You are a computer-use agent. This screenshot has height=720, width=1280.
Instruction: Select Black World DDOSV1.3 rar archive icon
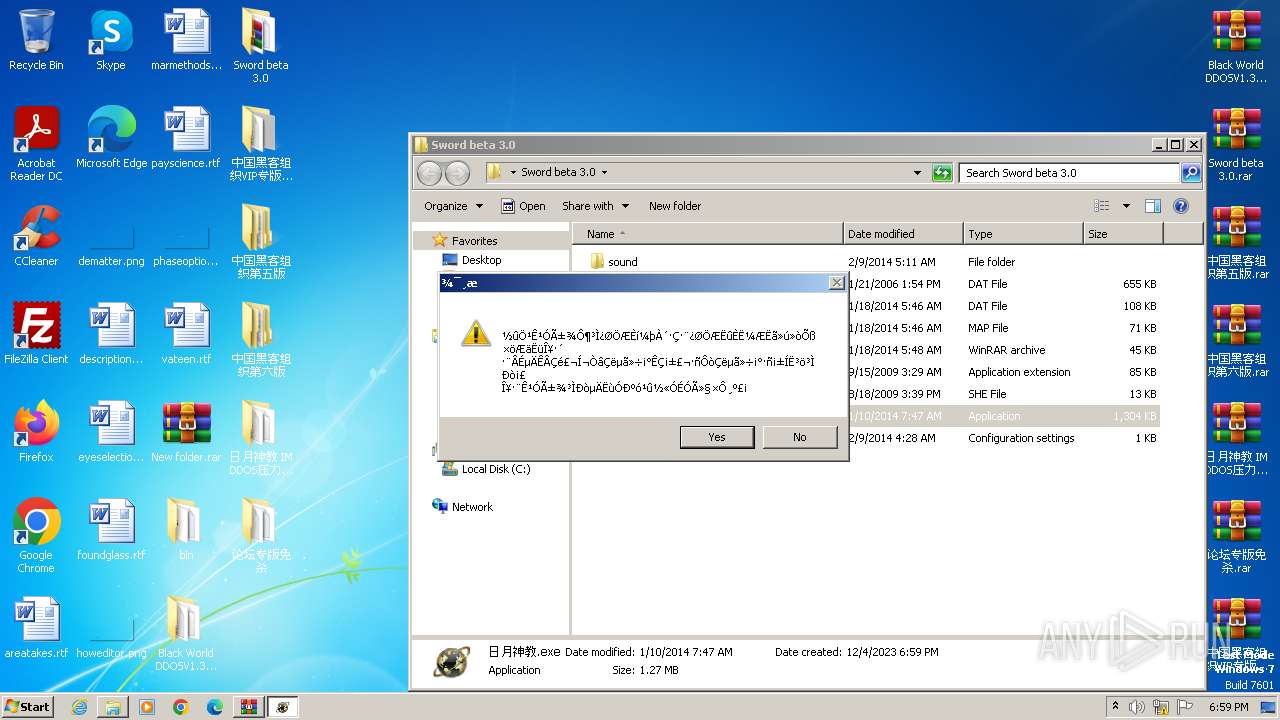pyautogui.click(x=1236, y=46)
